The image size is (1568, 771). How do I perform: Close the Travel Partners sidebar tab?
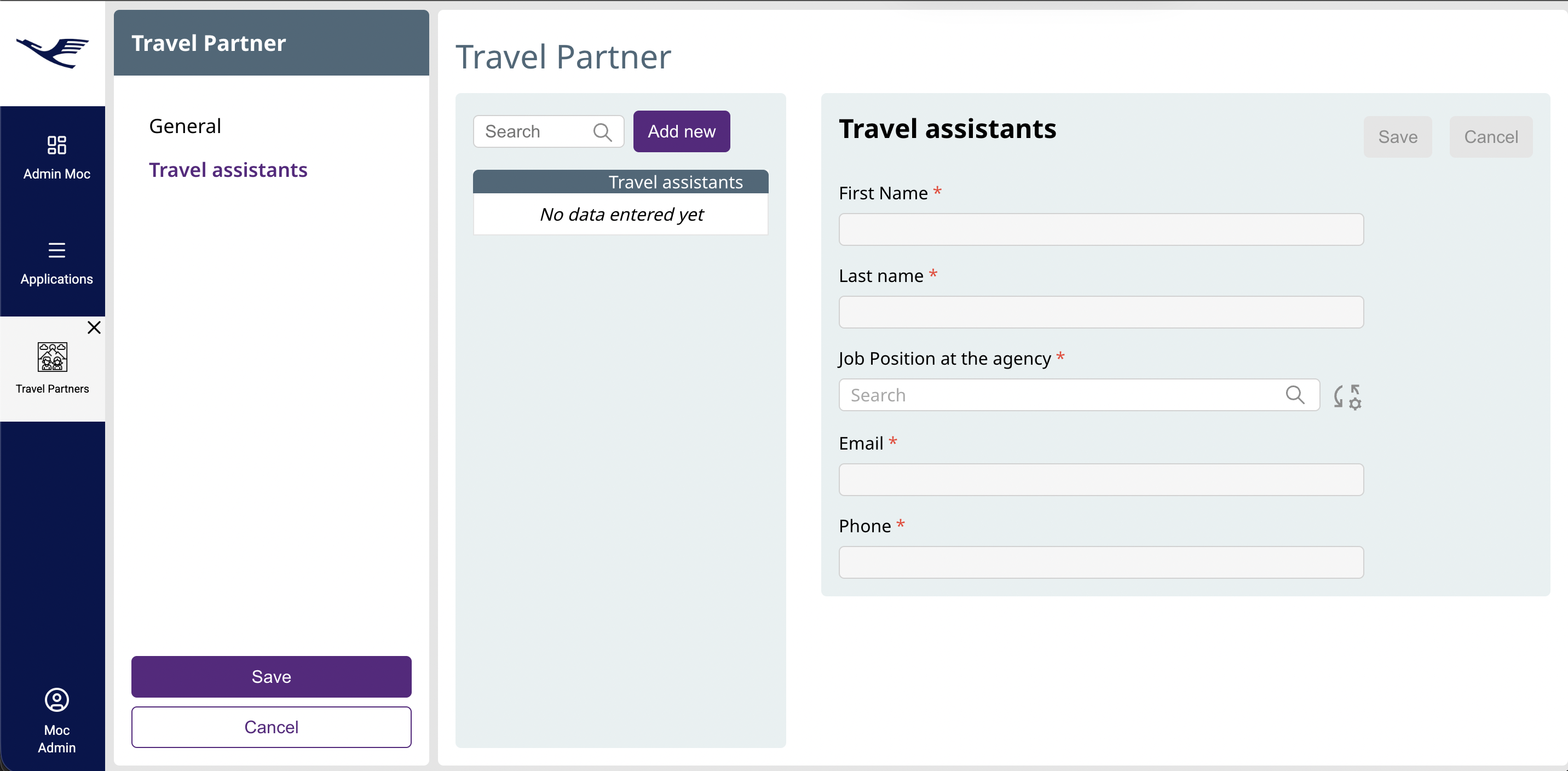coord(94,327)
